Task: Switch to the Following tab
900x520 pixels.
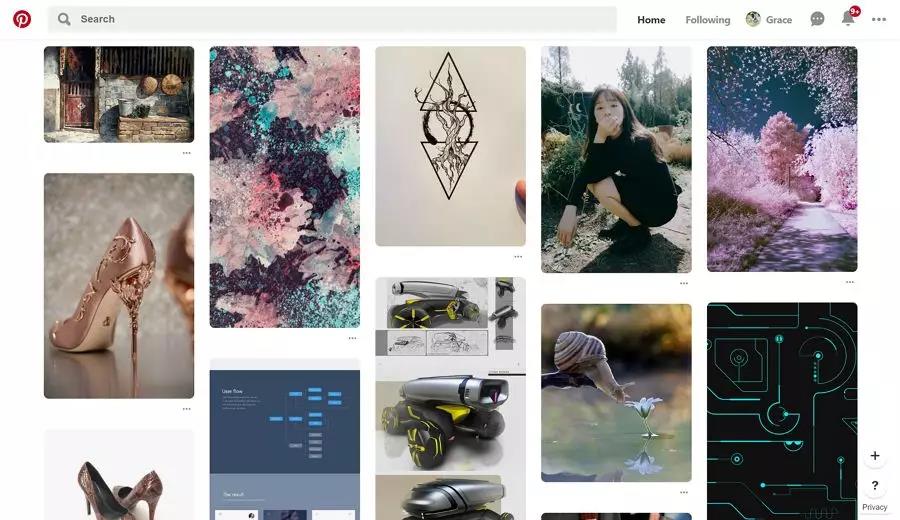Action: click(708, 20)
